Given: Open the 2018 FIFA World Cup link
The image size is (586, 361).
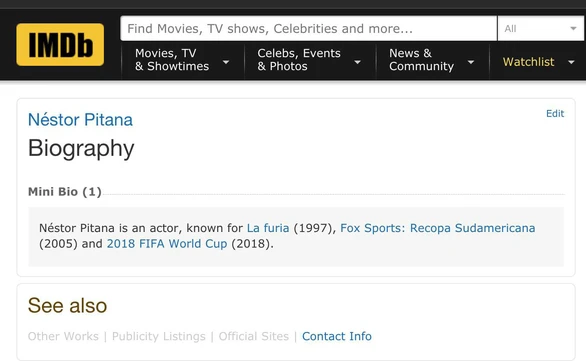Looking at the screenshot, I should coord(167,244).
